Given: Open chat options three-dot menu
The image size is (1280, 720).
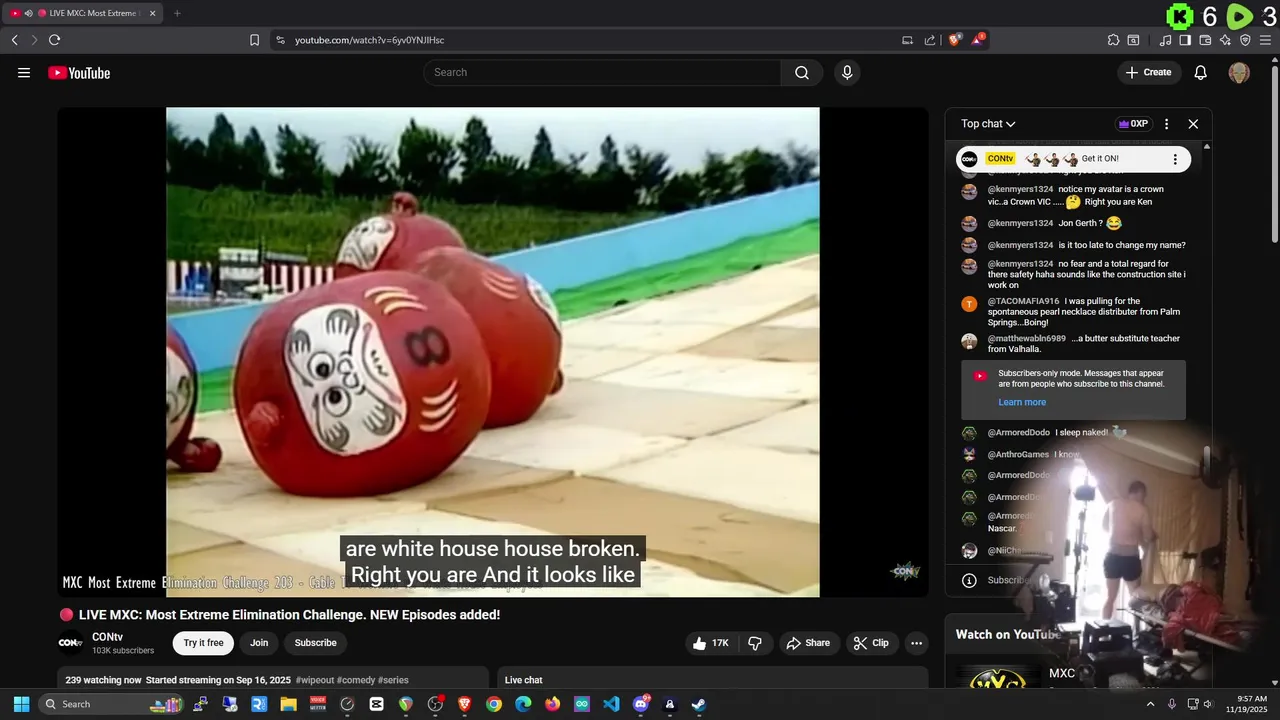Looking at the screenshot, I should click(x=1166, y=124).
